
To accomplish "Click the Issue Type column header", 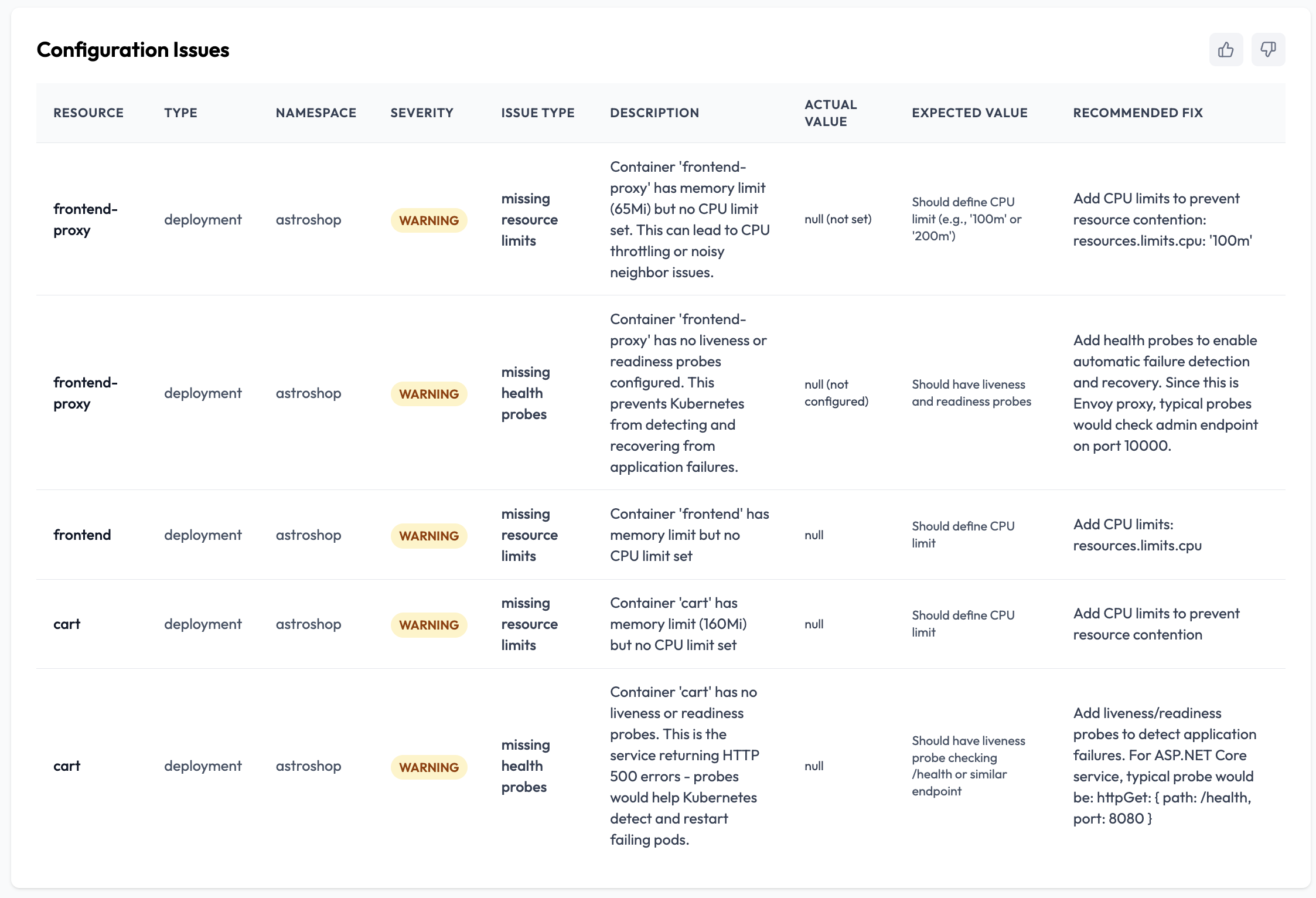I will [537, 113].
